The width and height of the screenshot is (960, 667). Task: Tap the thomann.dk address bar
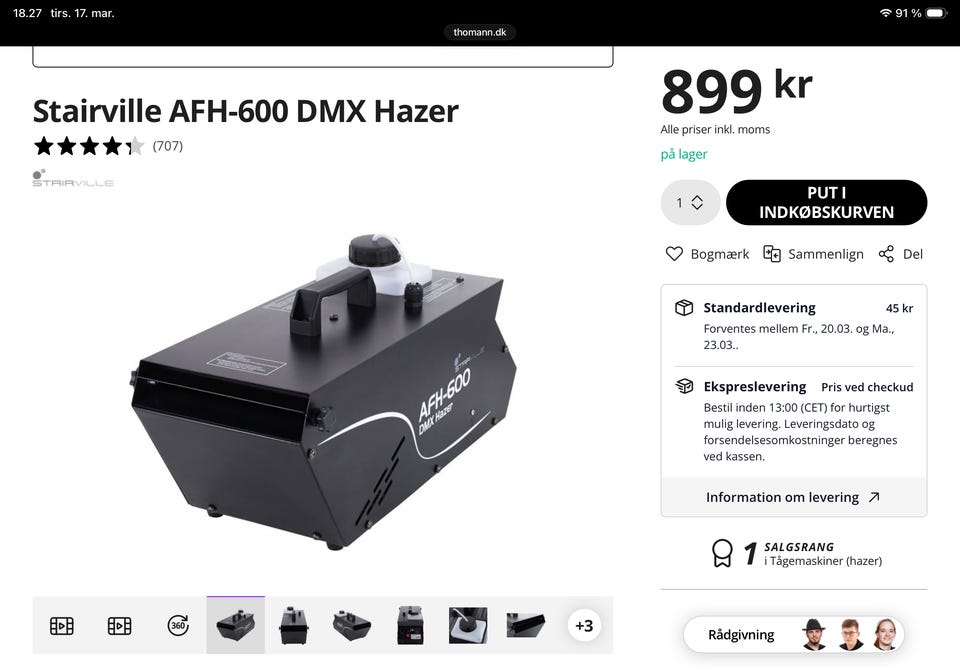(480, 32)
